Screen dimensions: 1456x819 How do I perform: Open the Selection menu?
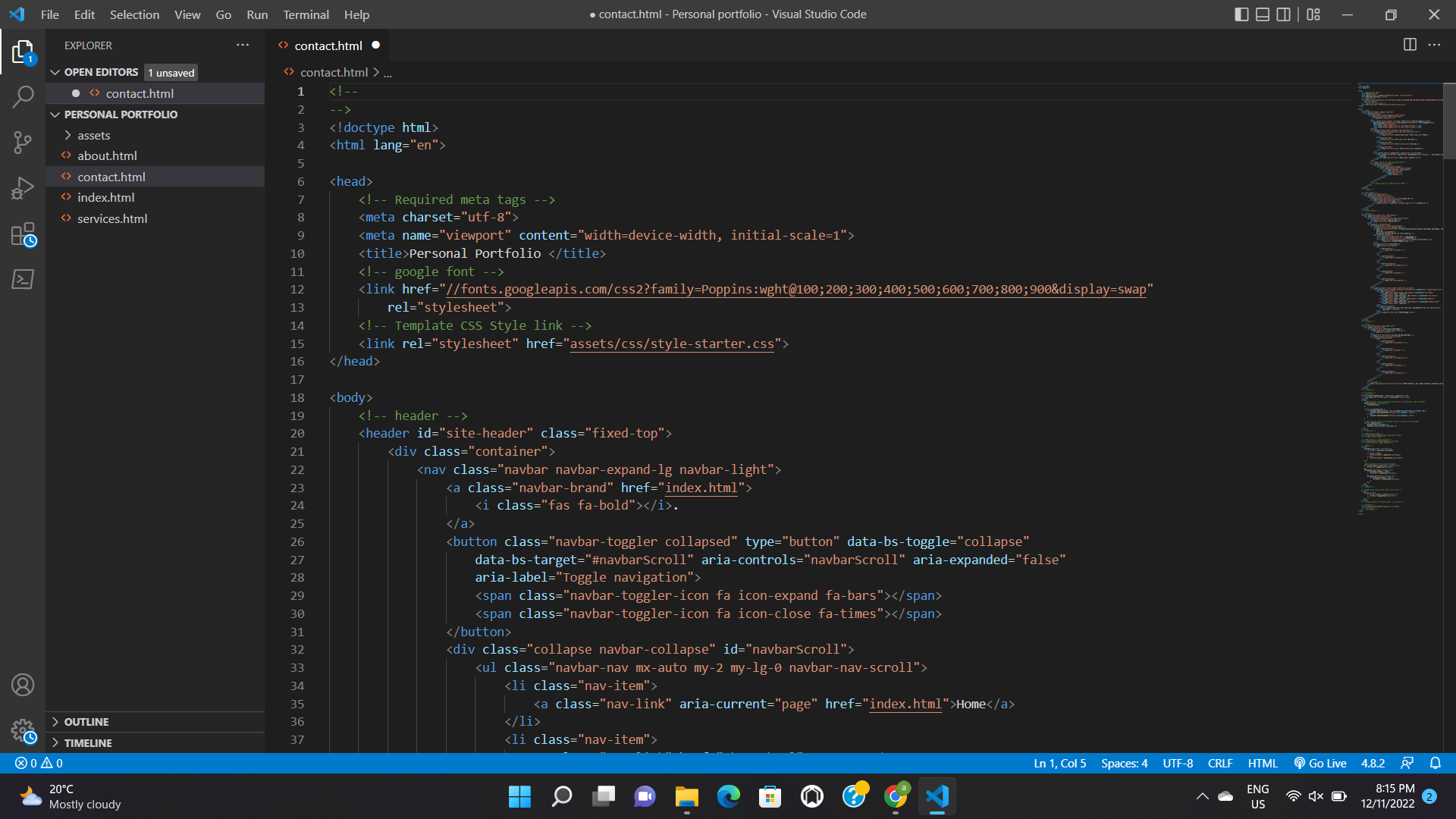pyautogui.click(x=134, y=14)
